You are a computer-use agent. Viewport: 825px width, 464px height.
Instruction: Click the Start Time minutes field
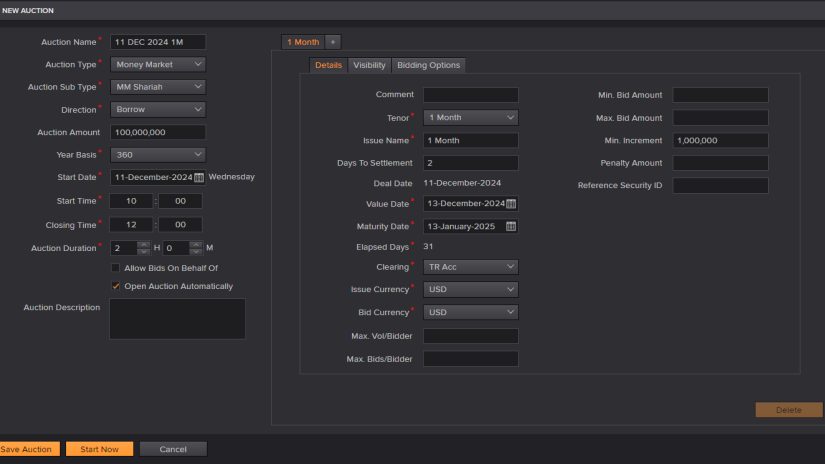[x=180, y=201]
